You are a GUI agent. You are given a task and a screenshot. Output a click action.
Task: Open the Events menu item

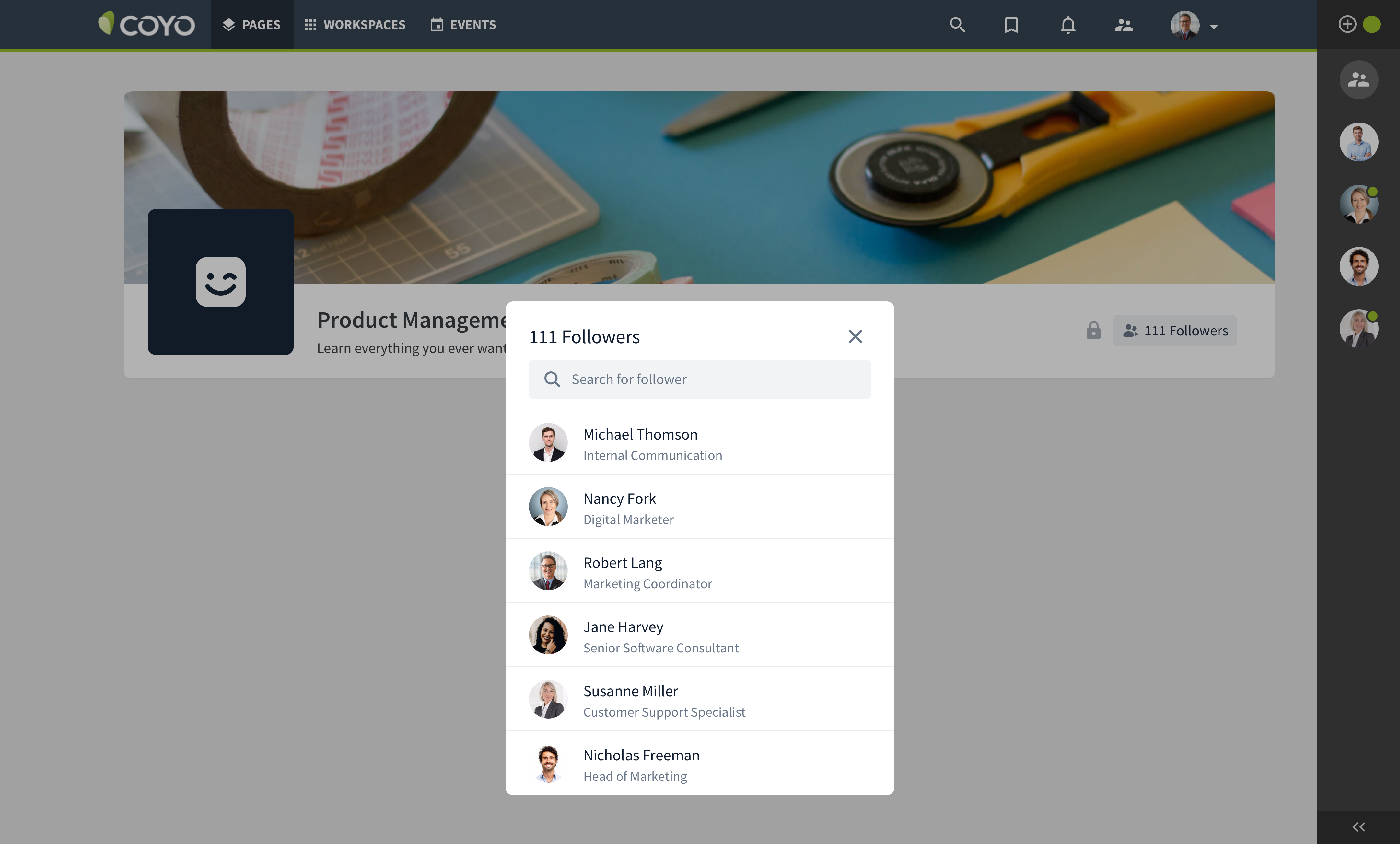point(463,24)
